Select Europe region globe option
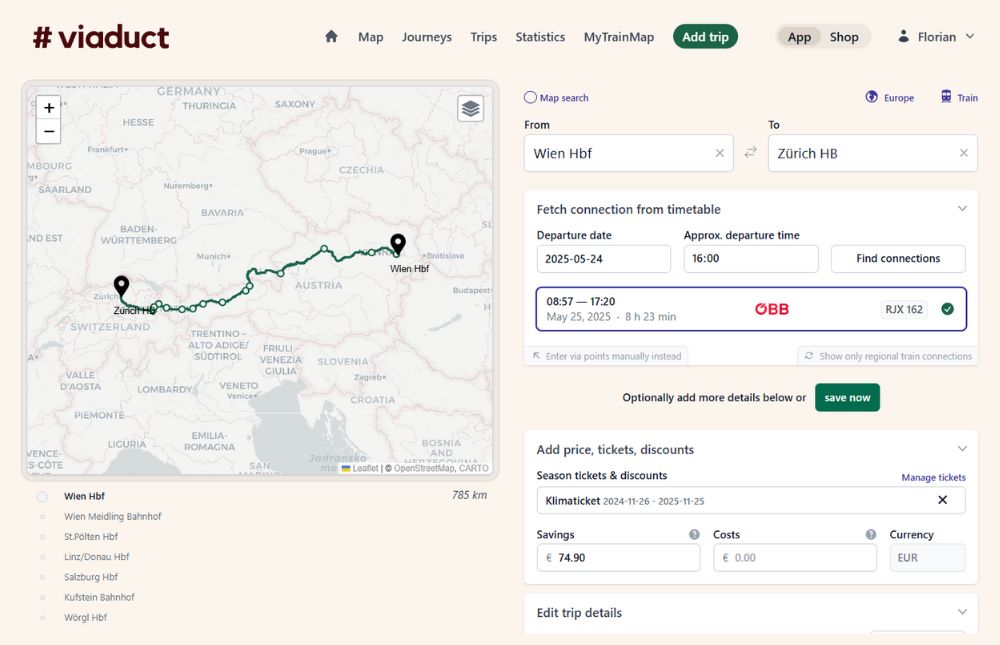 (x=890, y=97)
